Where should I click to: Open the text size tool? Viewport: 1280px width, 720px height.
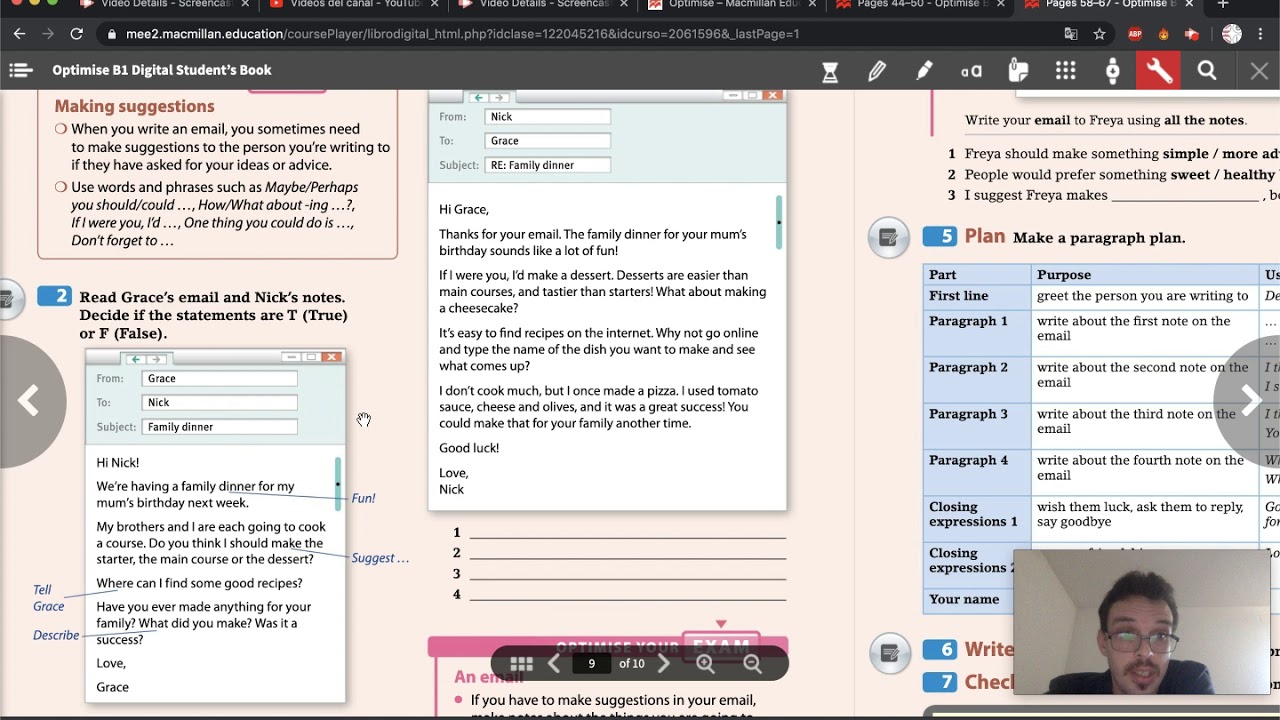(971, 71)
